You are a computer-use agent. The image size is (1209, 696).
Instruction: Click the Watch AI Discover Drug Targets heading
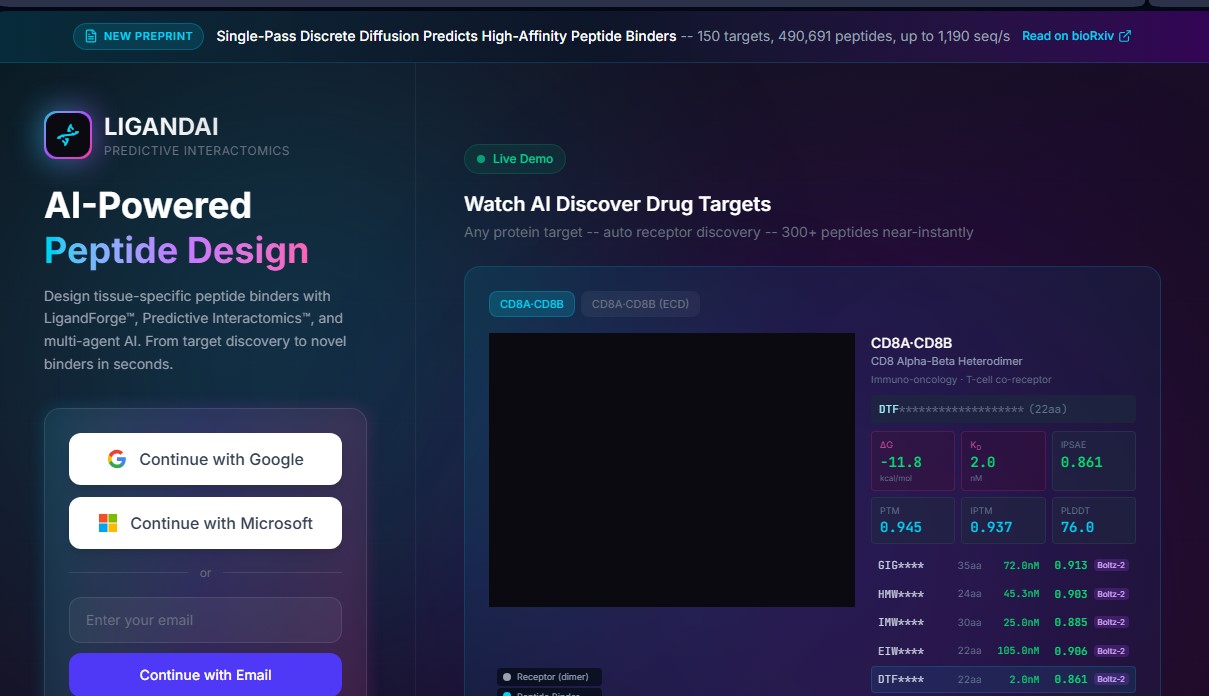617,204
